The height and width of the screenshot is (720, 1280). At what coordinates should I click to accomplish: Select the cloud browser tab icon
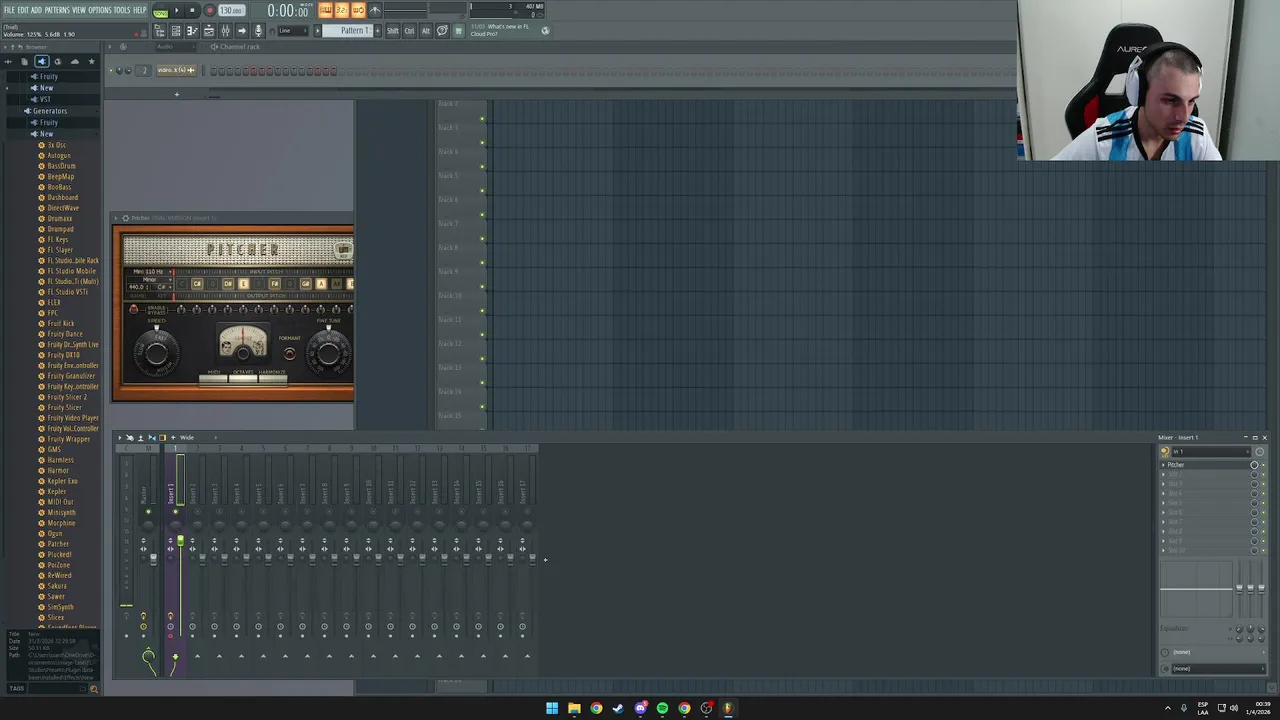74,62
